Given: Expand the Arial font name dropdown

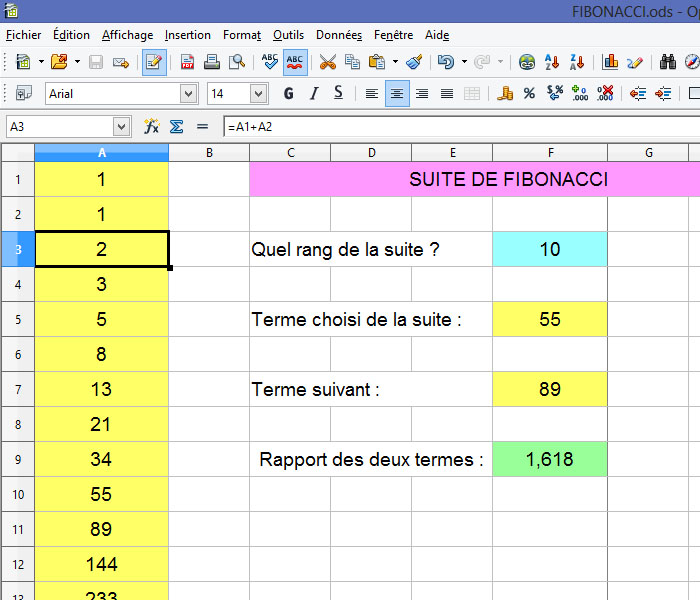Looking at the screenshot, I should tap(188, 94).
